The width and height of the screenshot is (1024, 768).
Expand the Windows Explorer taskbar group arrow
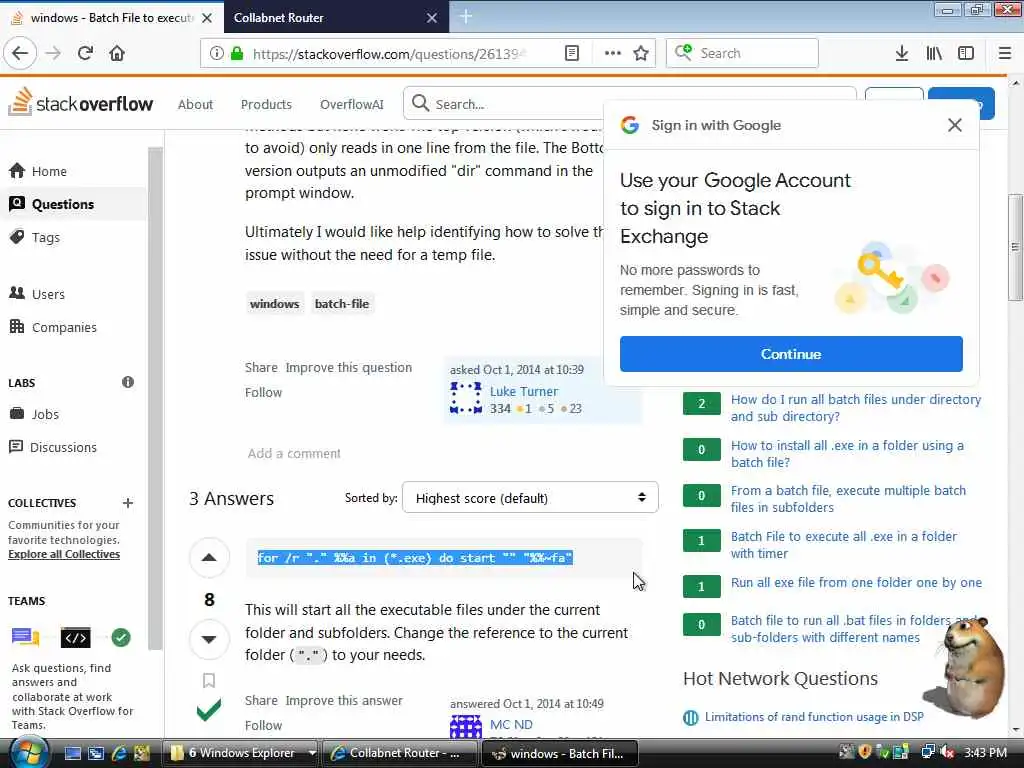pos(312,753)
